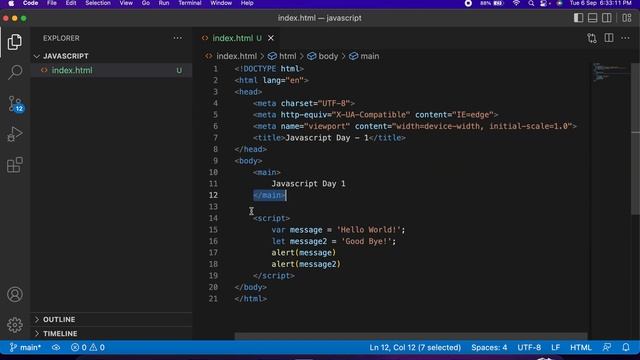Image resolution: width=640 pixels, height=360 pixels.
Task: Click the minimap in the editor
Action: click(x=611, y=72)
